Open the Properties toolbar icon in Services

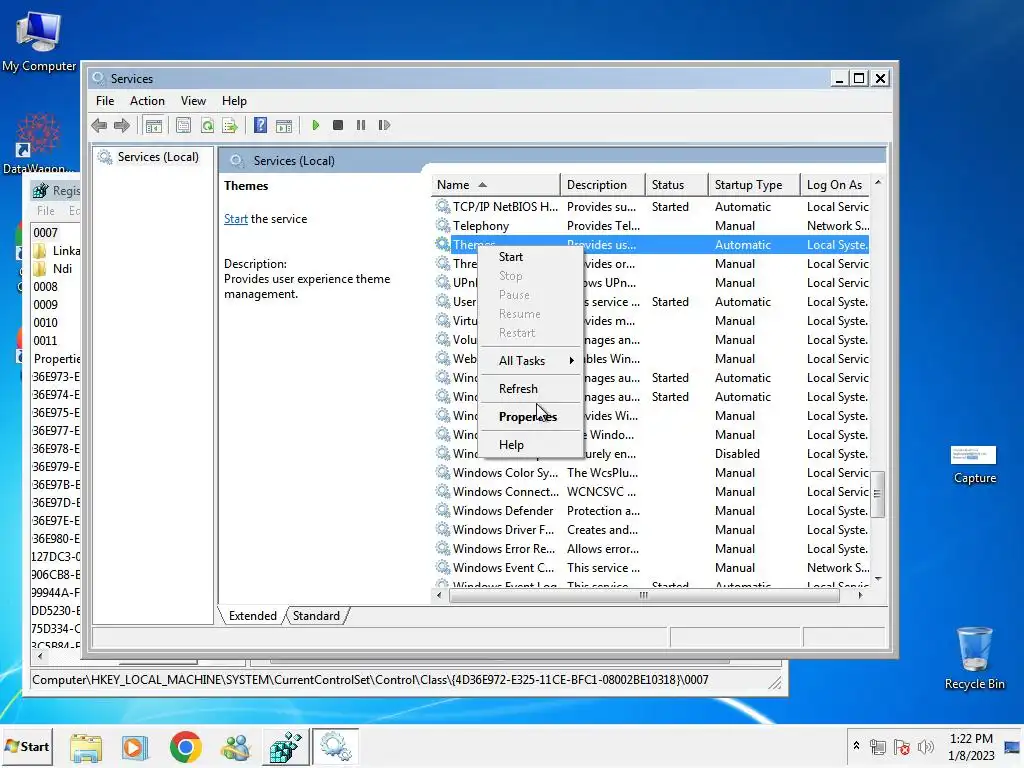point(184,125)
